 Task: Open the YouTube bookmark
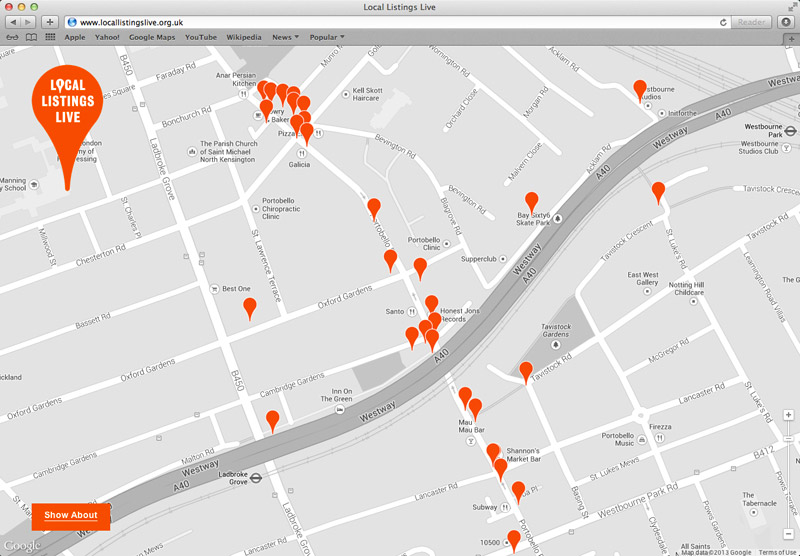point(201,37)
